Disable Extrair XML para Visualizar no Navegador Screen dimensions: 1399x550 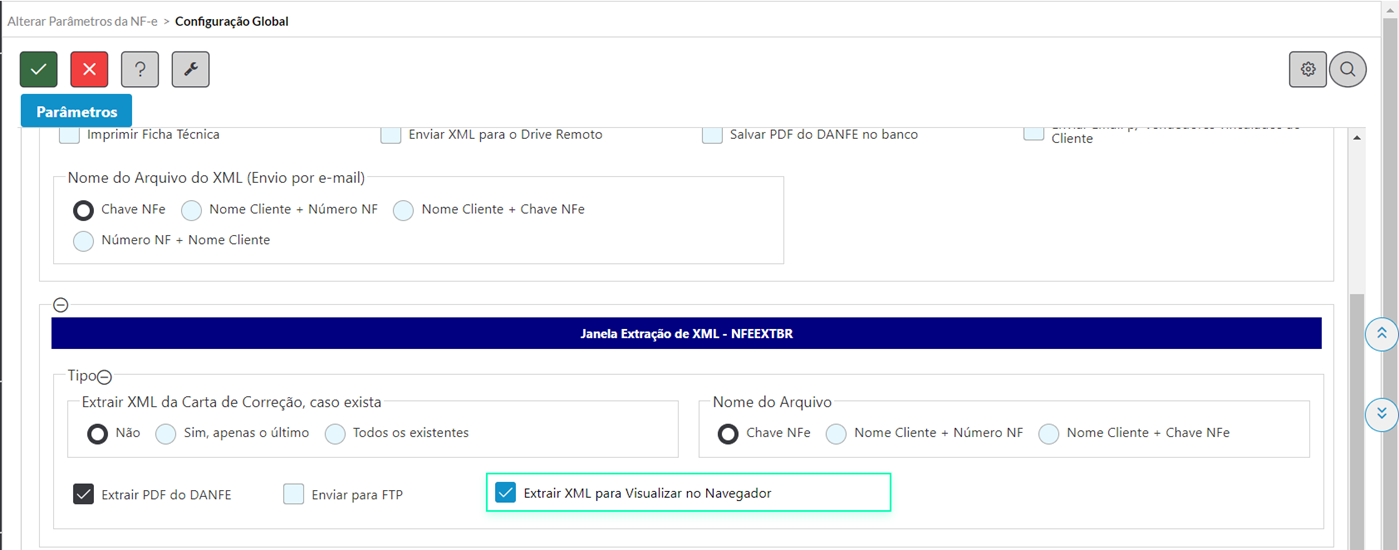point(506,493)
